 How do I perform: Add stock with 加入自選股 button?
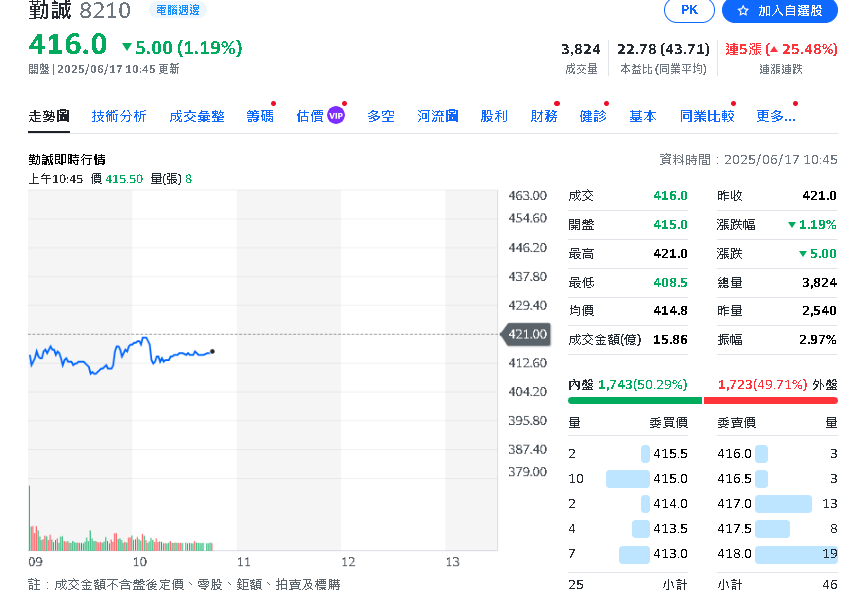click(x=779, y=10)
